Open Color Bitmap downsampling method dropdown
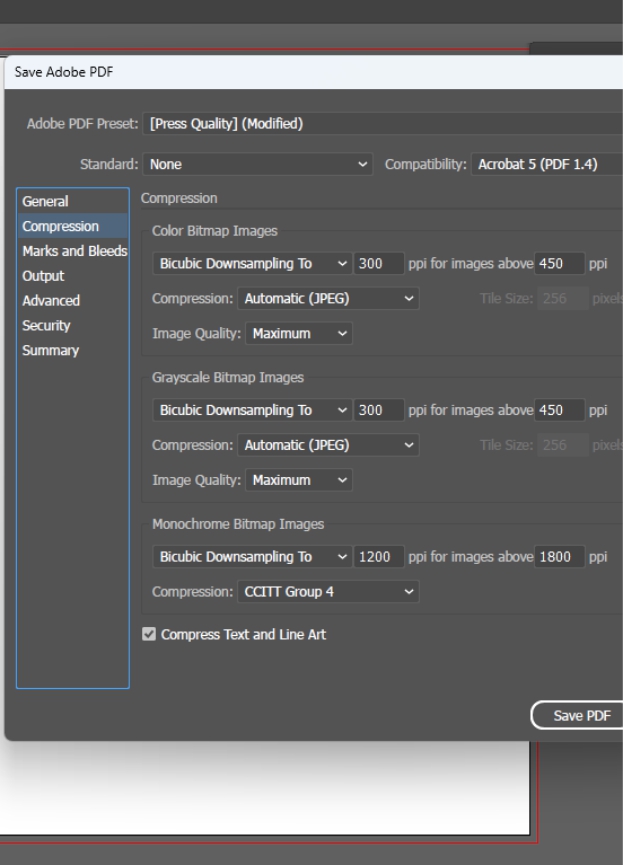This screenshot has width=623, height=865. pos(252,264)
